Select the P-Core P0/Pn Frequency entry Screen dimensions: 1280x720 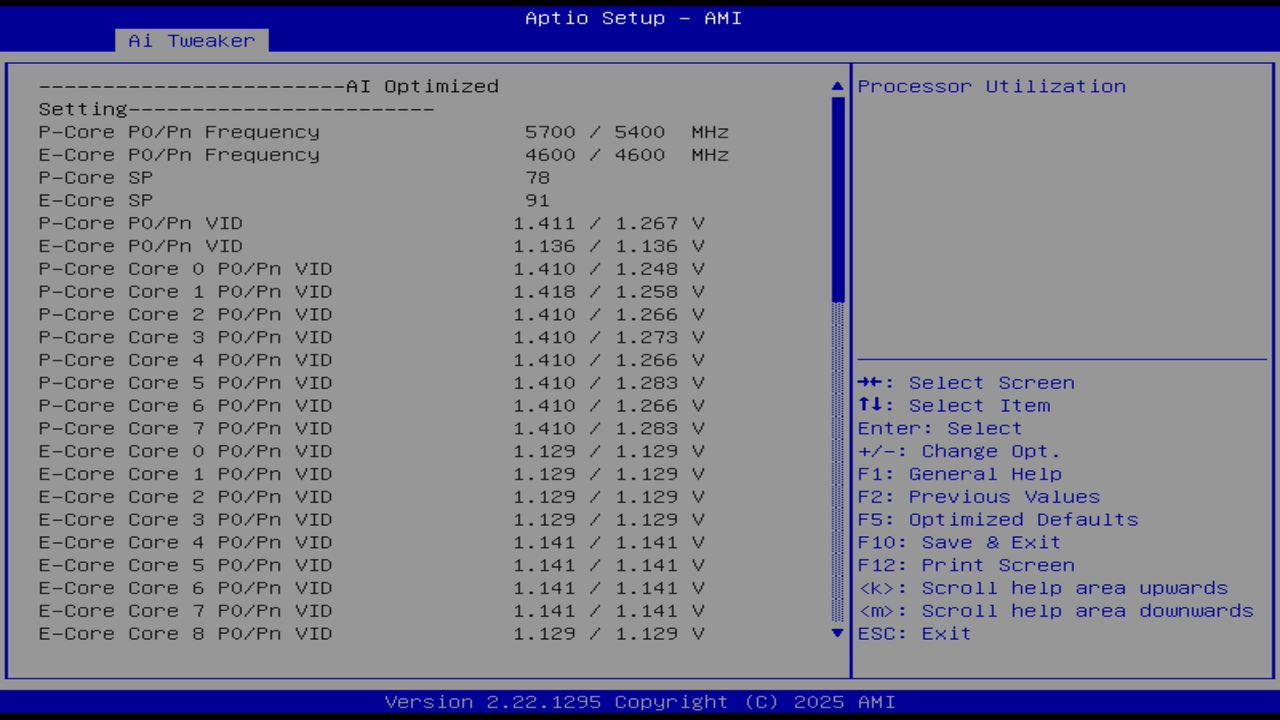pos(180,131)
